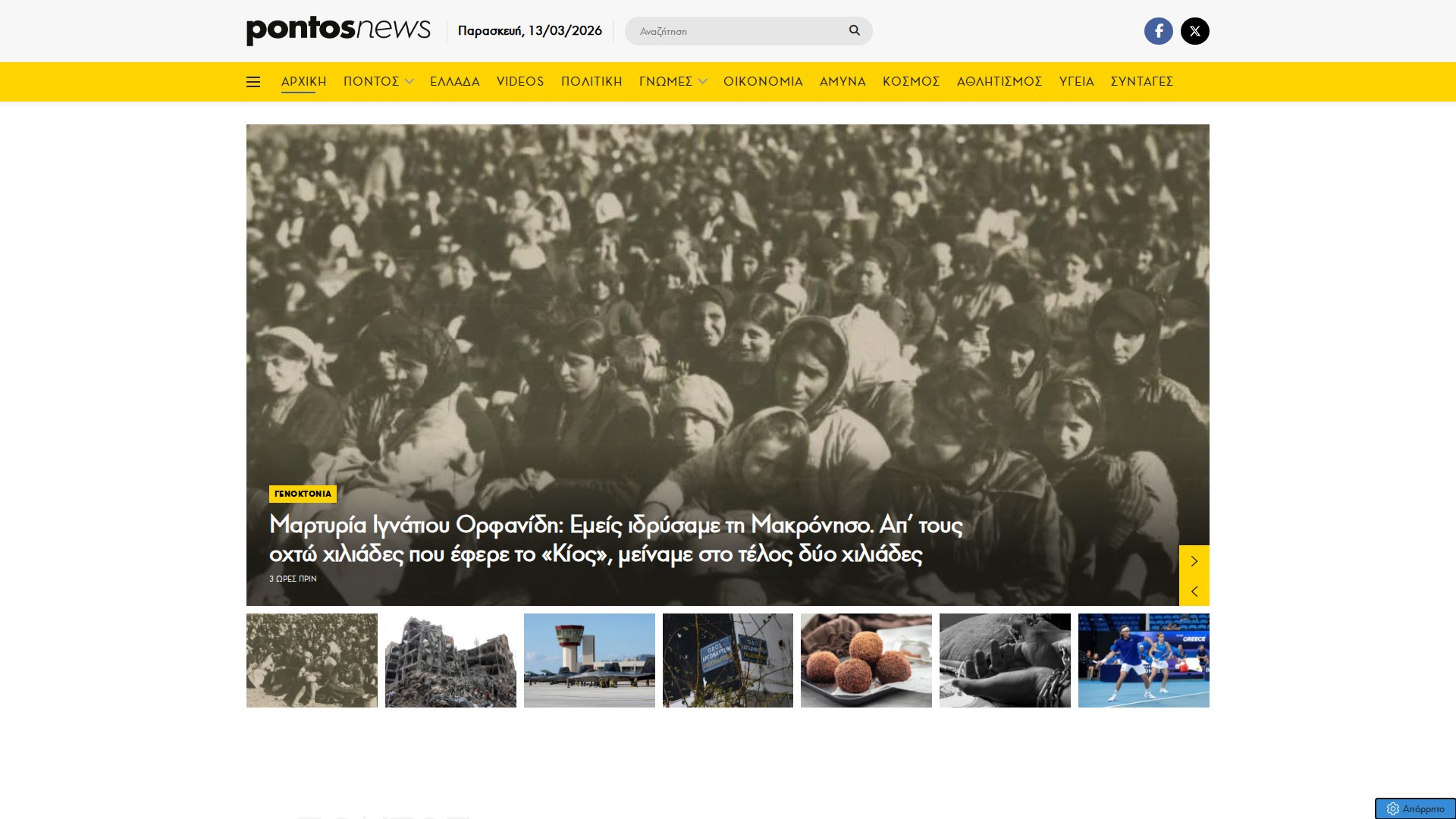
Task: Click the search magnifier icon
Action: tap(854, 30)
